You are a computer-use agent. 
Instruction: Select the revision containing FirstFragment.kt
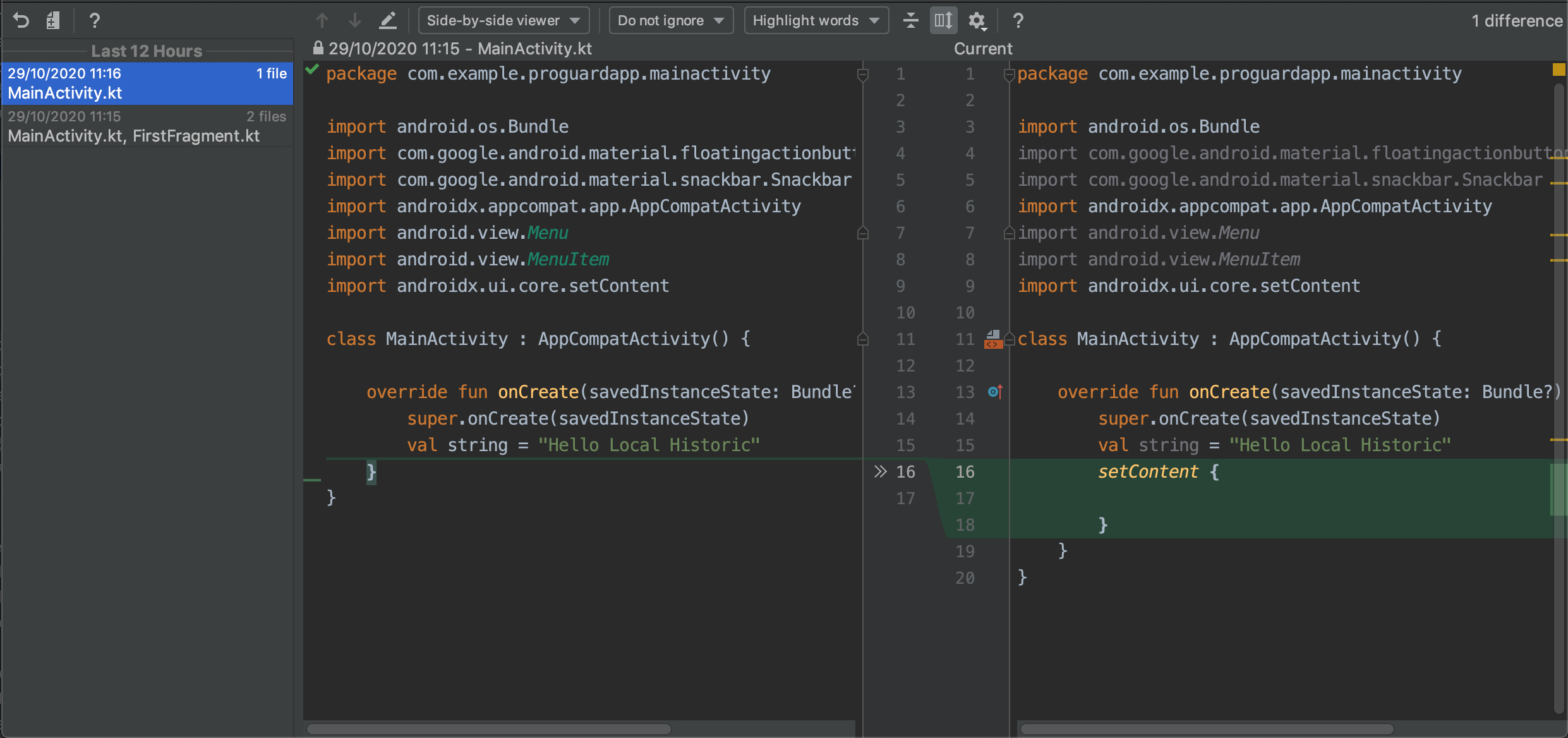coord(147,126)
